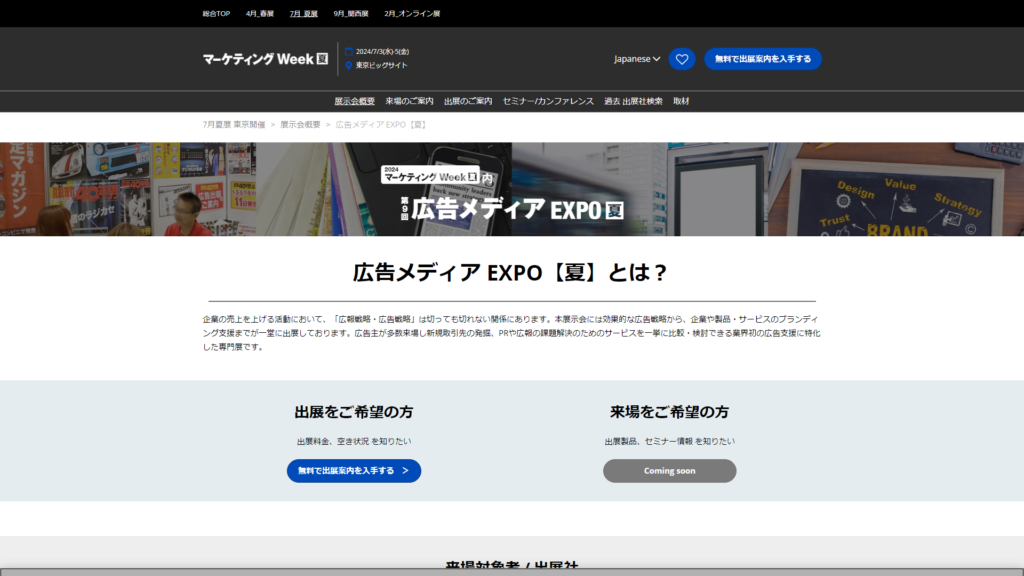Select the 7月_夏展 link
This screenshot has width=1024, height=576.
(x=304, y=14)
